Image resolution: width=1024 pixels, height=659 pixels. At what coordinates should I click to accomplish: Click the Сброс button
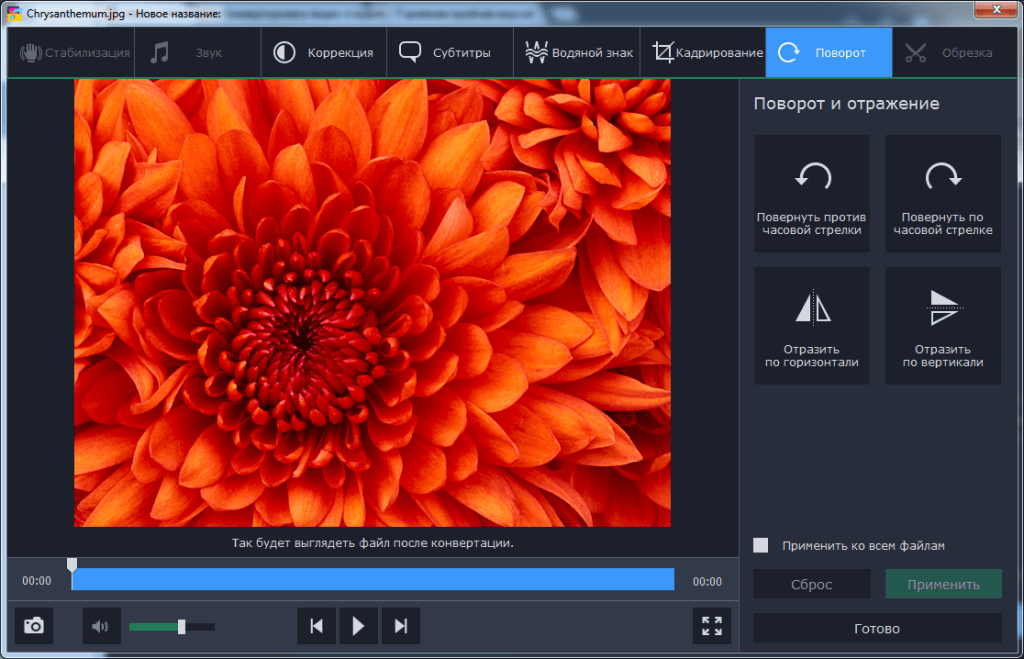click(811, 584)
